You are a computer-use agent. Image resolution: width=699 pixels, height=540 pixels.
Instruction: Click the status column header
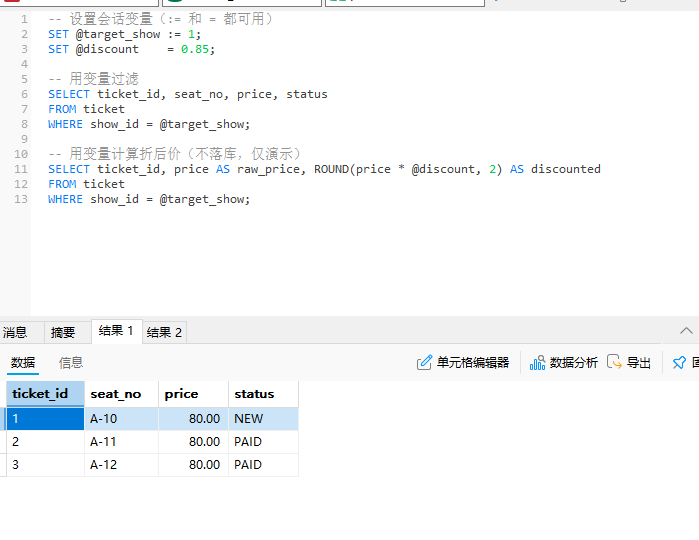point(254,394)
